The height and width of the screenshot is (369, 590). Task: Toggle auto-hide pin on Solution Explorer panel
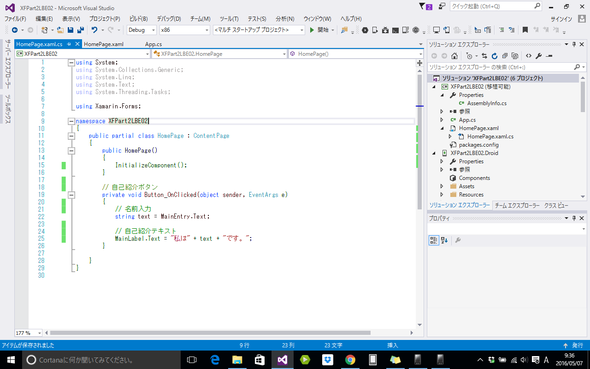pyautogui.click(x=574, y=44)
